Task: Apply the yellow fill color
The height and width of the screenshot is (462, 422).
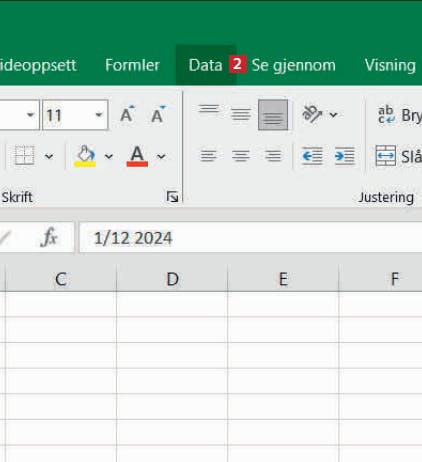Action: [85, 156]
